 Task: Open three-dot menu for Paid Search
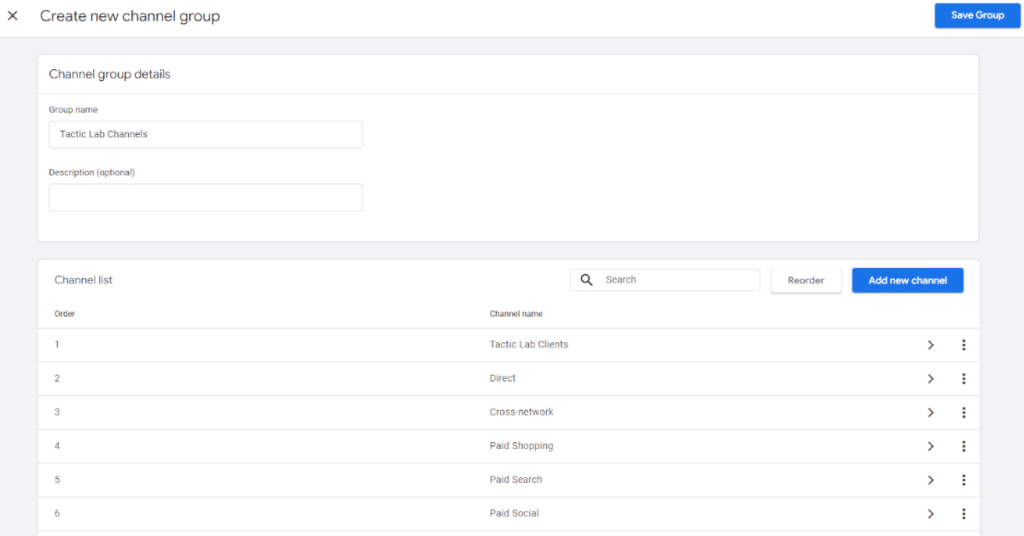pos(964,480)
